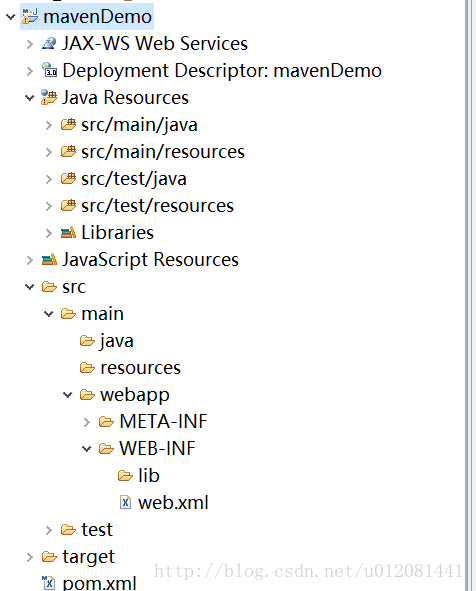The height and width of the screenshot is (591, 476).
Task: Click the JavaScript Resources library icon
Action: tap(49, 260)
